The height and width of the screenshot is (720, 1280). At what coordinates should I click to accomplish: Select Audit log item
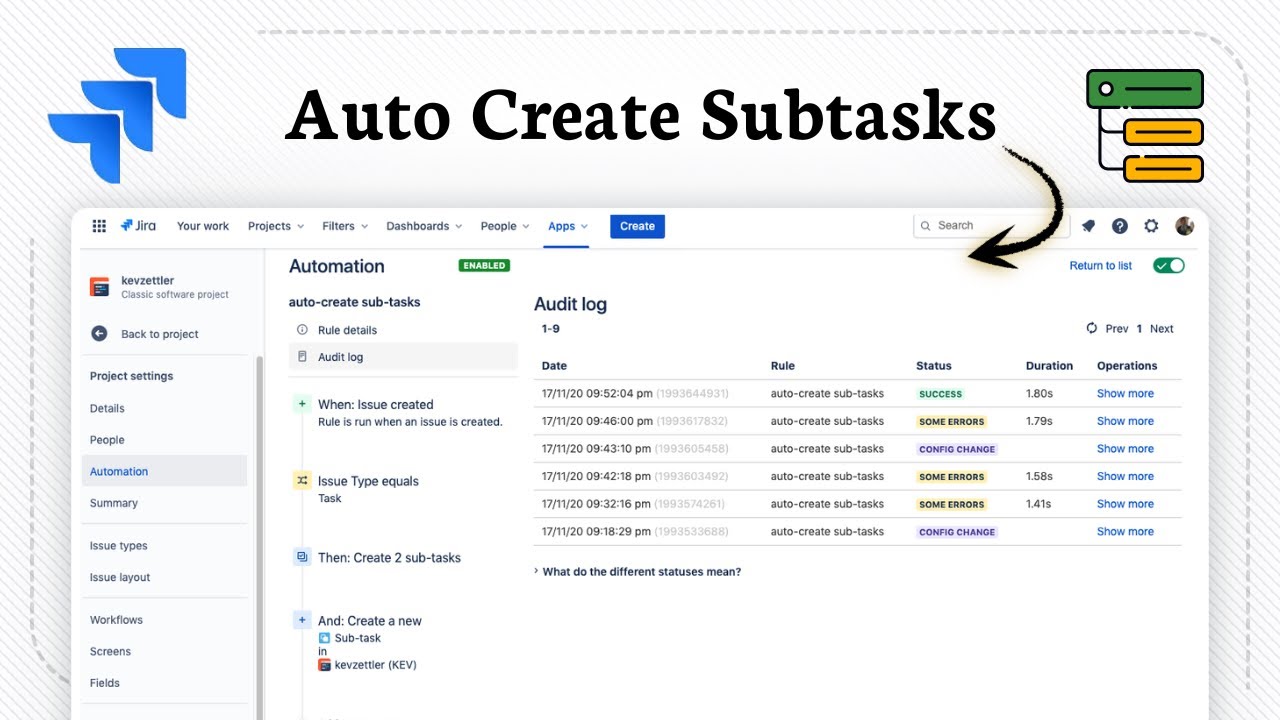[x=403, y=357]
